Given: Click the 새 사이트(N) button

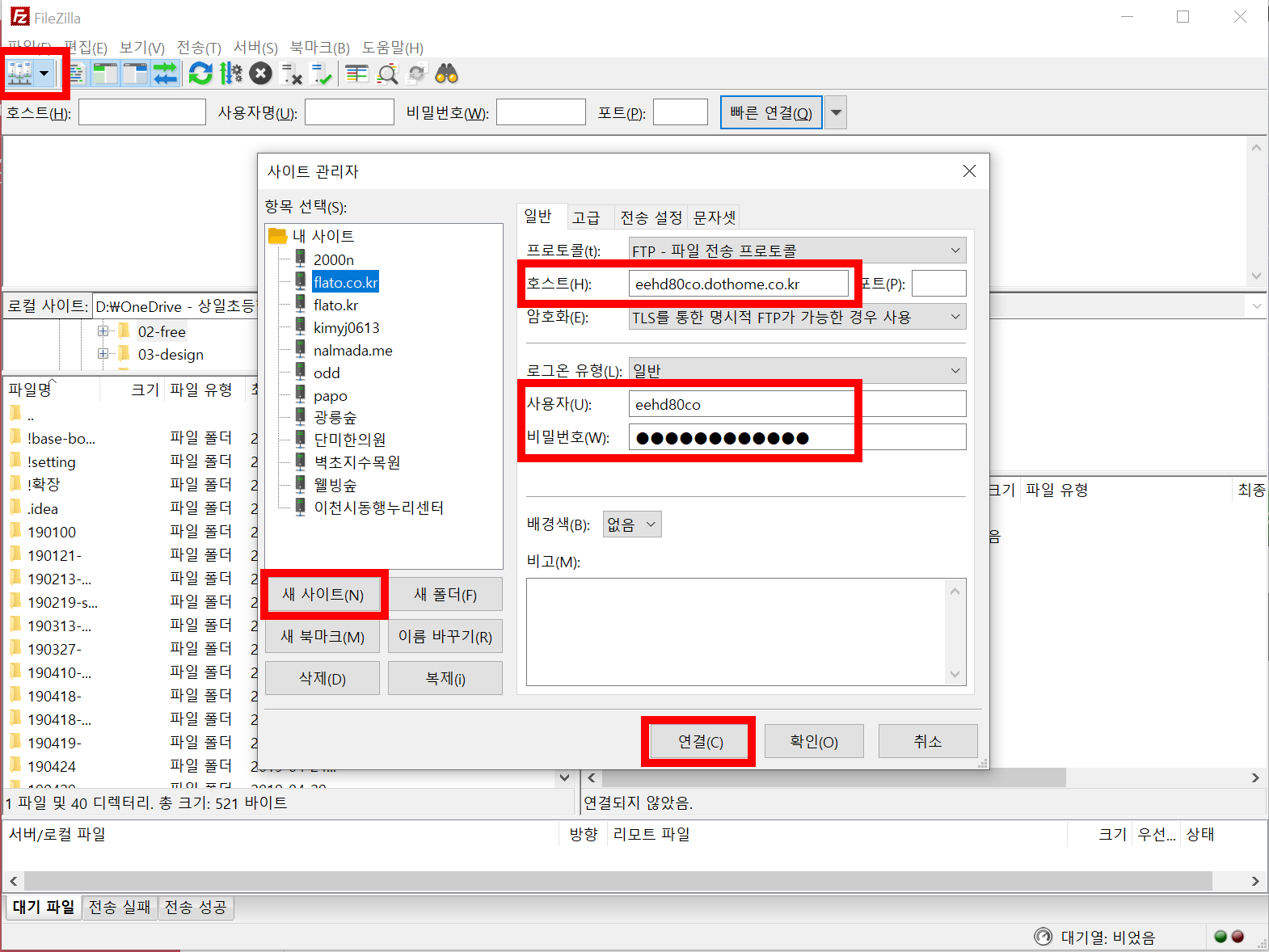Looking at the screenshot, I should [323, 595].
